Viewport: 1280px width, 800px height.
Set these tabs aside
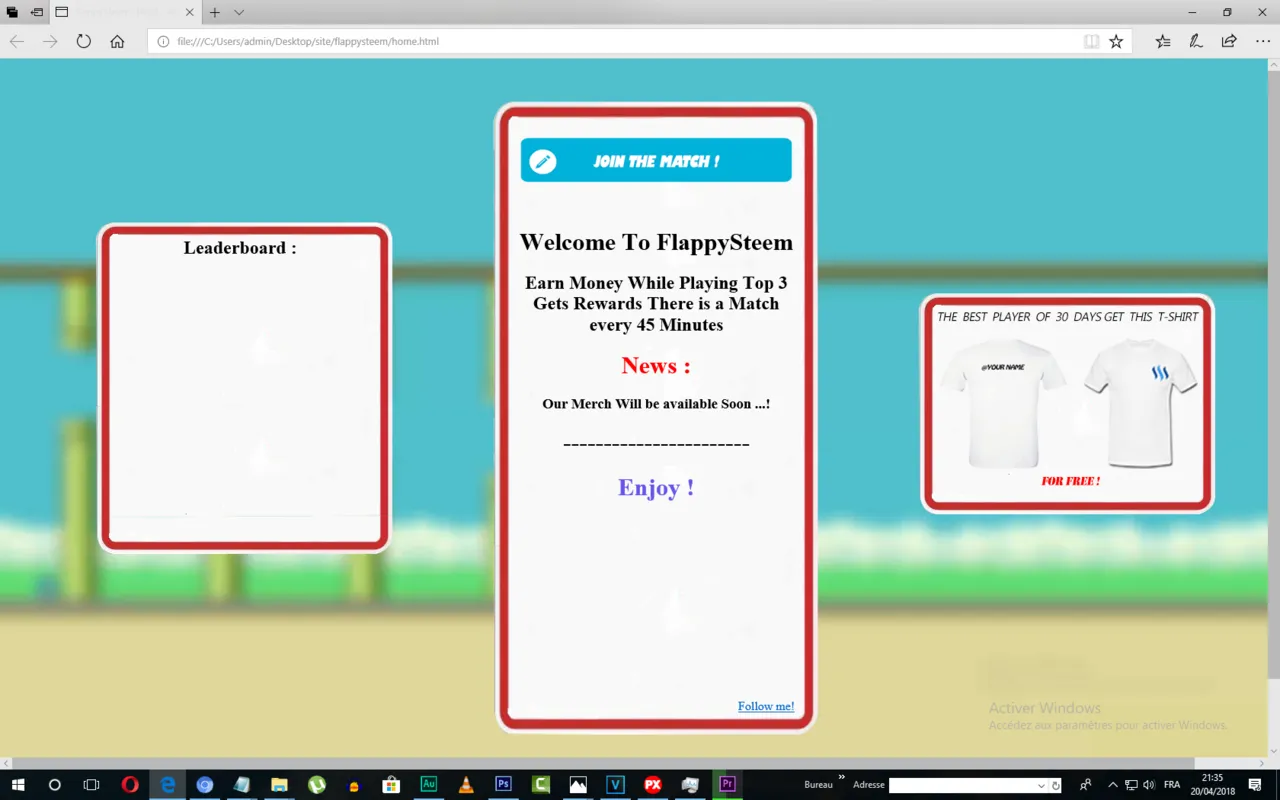pos(37,13)
